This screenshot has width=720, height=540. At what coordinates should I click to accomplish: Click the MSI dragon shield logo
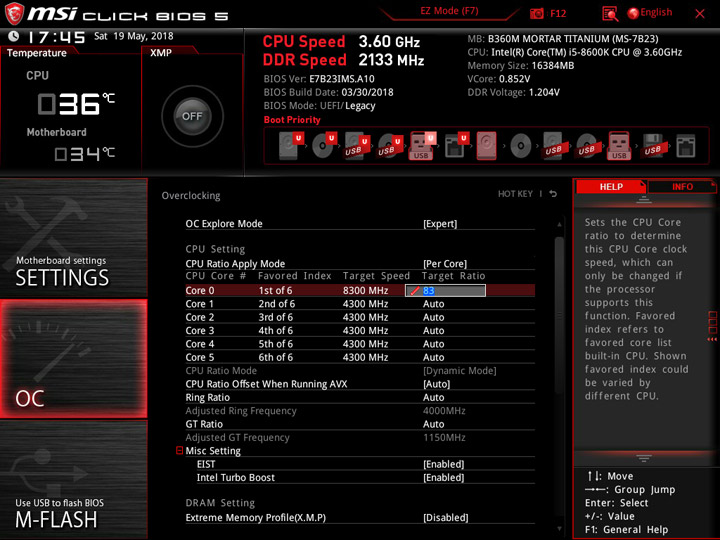coord(14,14)
